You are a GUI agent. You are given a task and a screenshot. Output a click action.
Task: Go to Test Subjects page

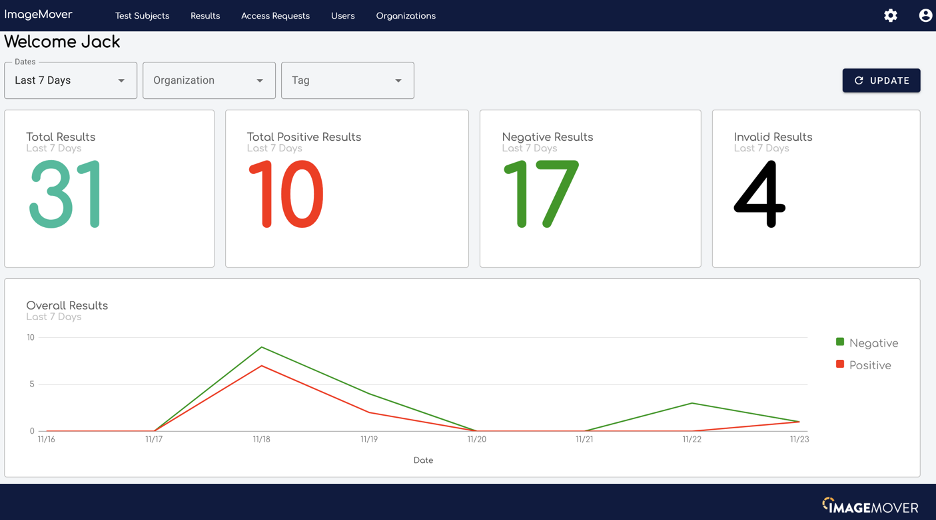(142, 16)
